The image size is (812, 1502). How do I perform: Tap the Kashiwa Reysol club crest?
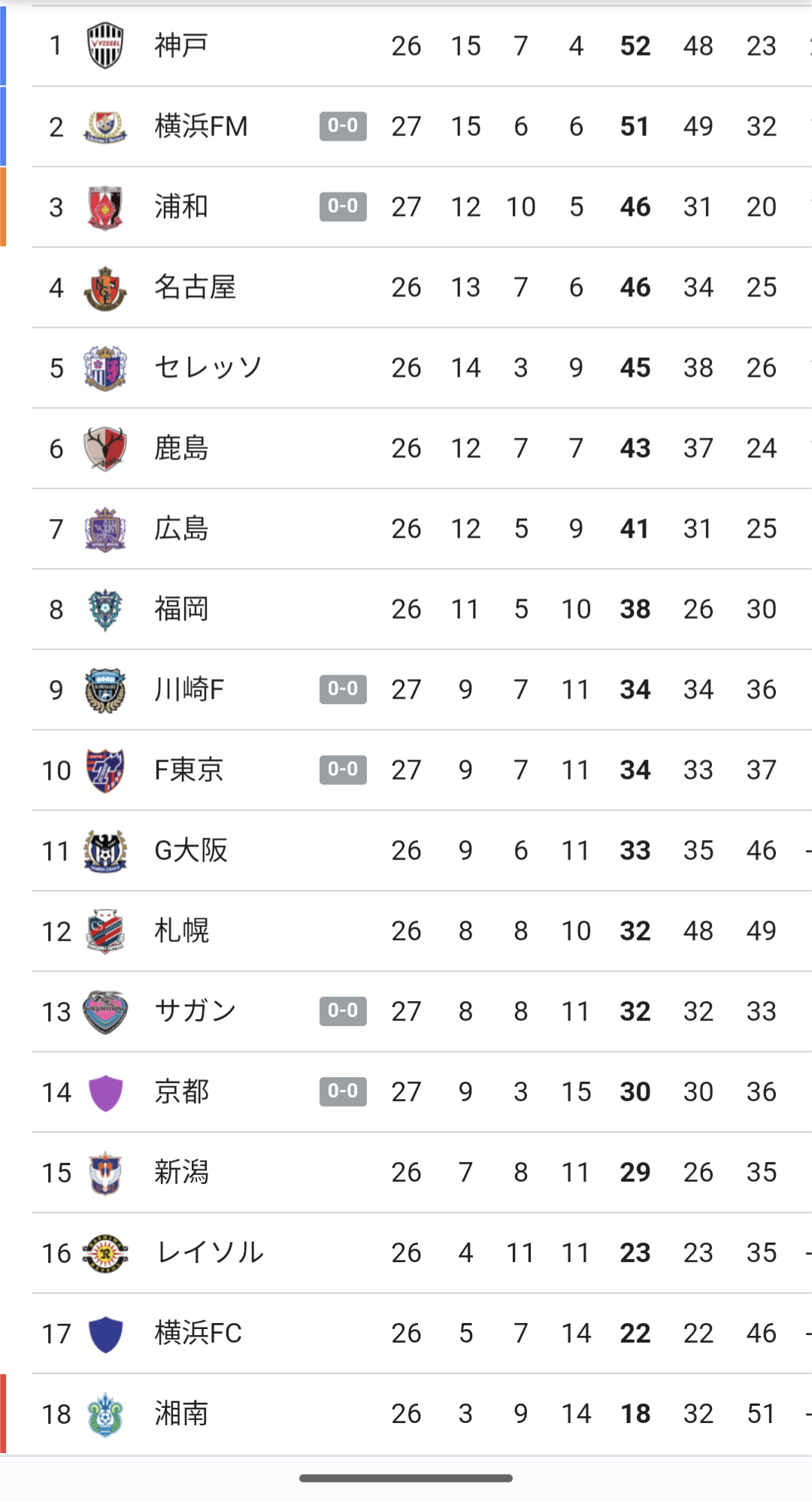pos(105,1253)
